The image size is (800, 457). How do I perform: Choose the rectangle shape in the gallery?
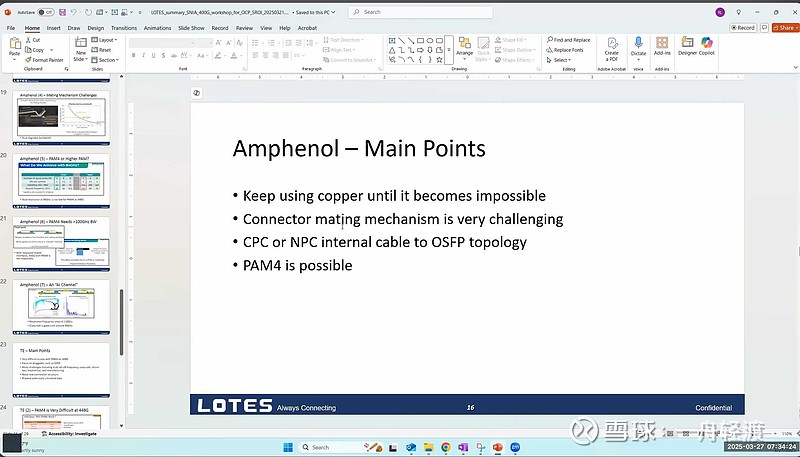(x=420, y=40)
